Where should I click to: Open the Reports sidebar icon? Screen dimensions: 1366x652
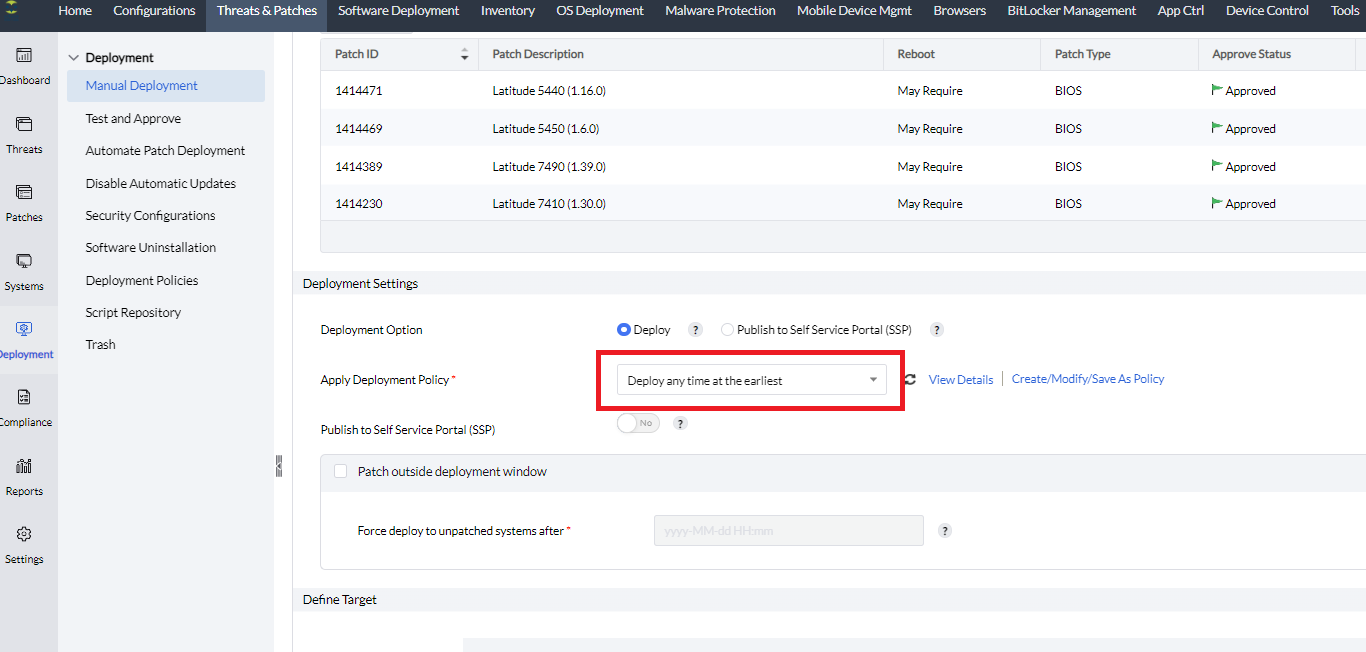tap(24, 467)
